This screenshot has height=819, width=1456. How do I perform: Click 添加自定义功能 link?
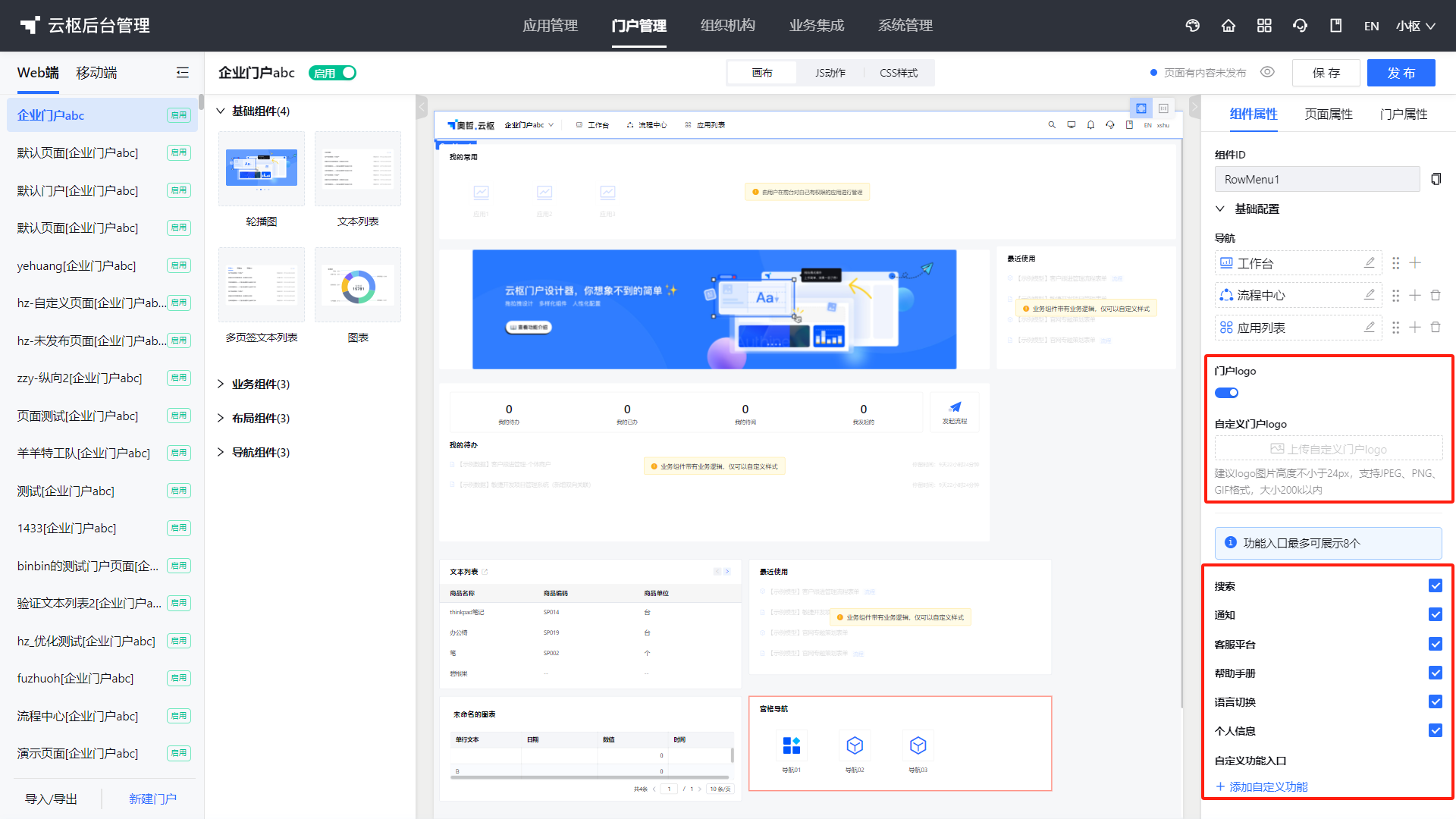[1262, 786]
